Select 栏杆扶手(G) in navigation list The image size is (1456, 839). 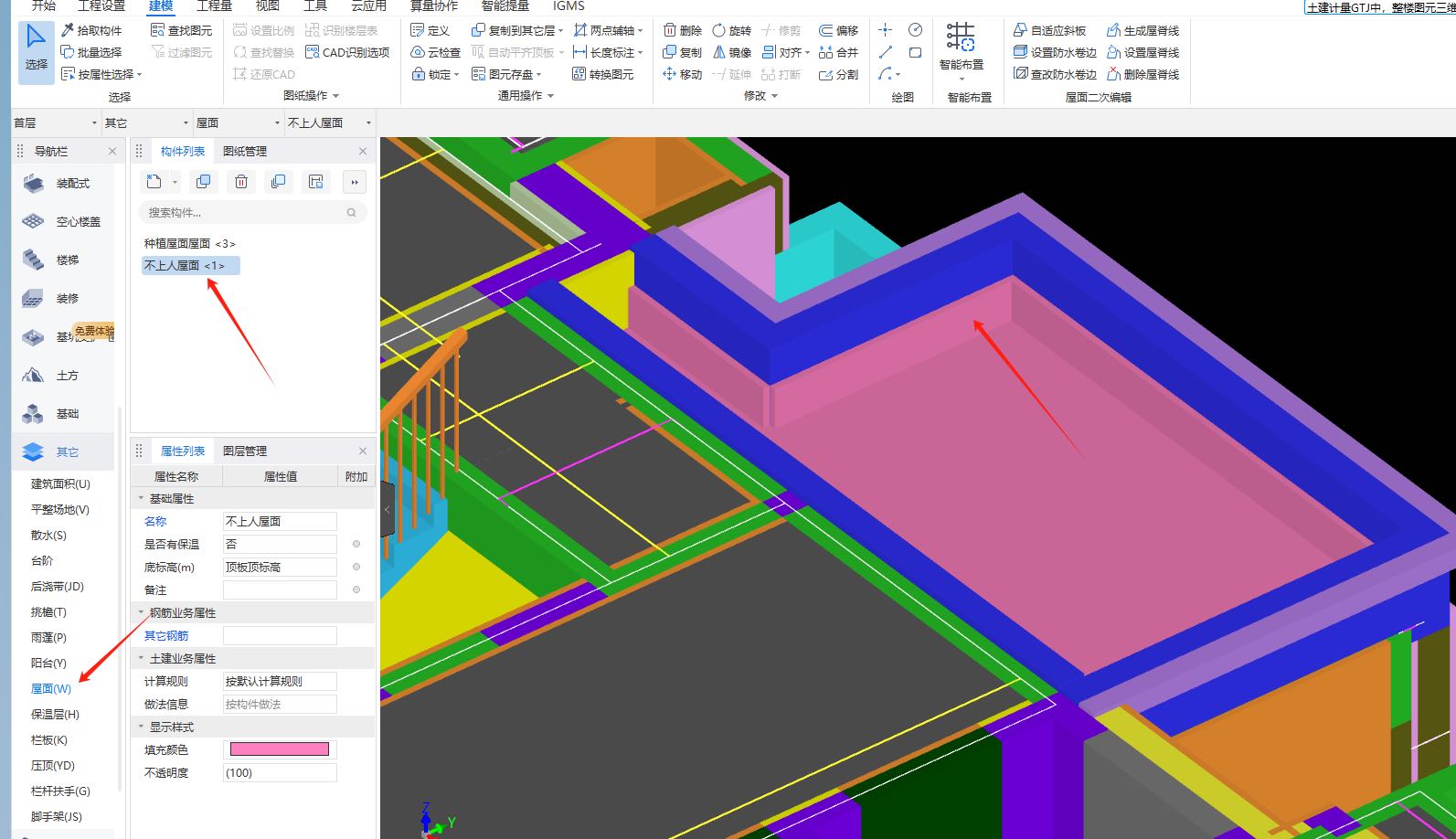pos(60,791)
